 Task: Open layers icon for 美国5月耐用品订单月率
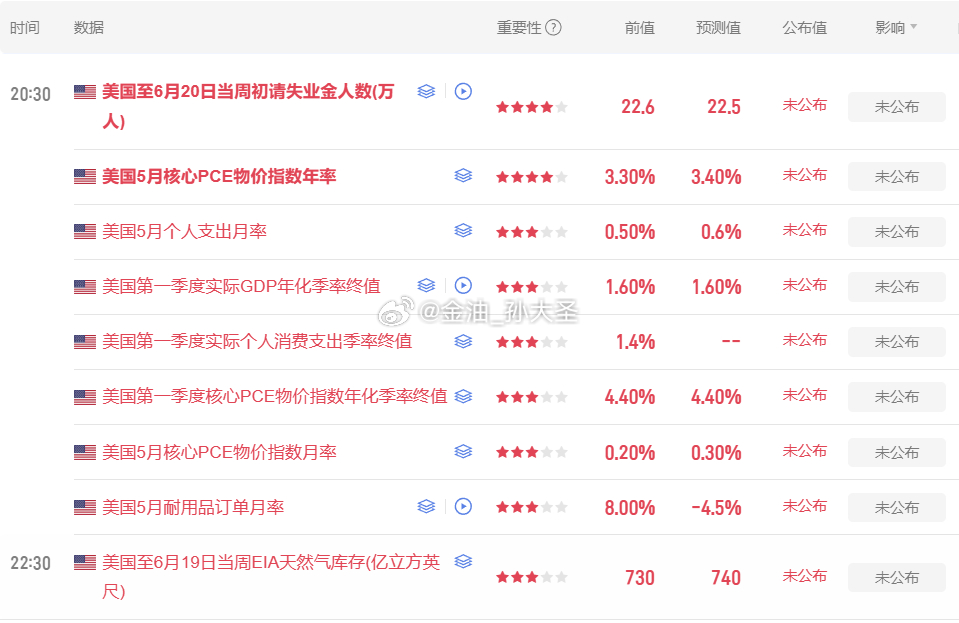coord(426,507)
